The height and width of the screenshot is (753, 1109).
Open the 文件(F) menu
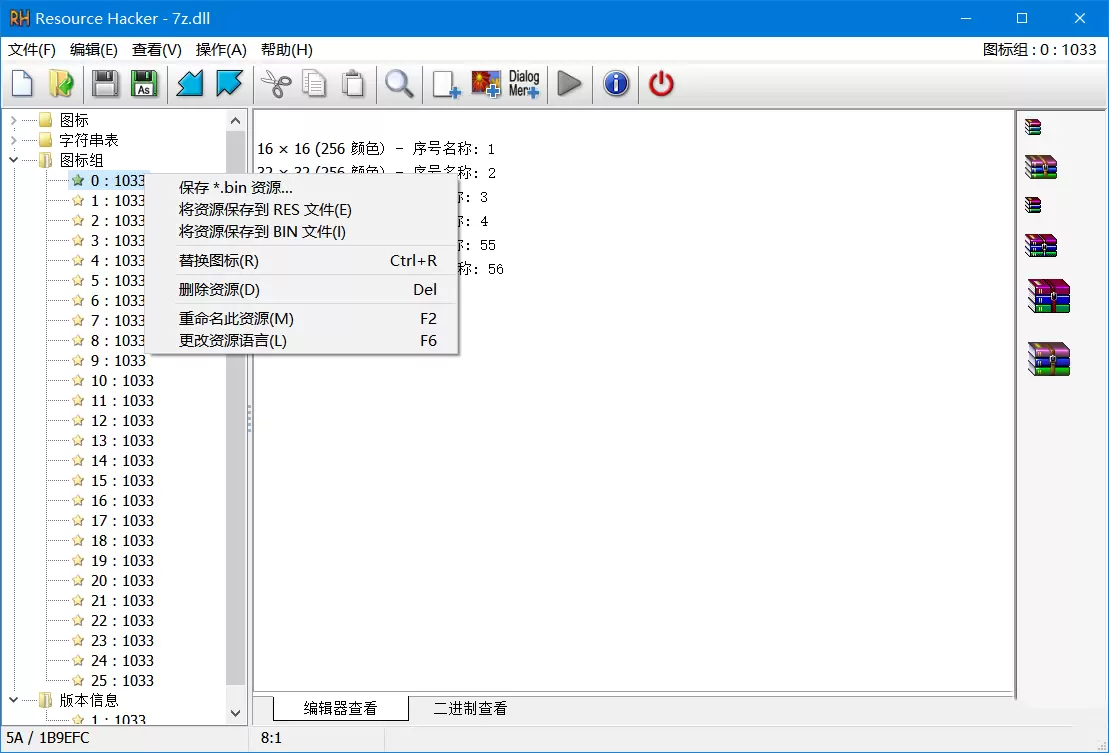click(x=32, y=49)
